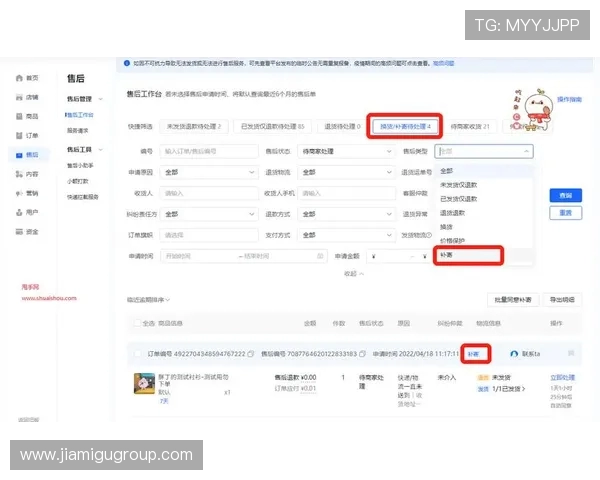Choose the 退货待处理 quick filter
Image resolution: width=600 pixels, height=480 pixels.
point(342,126)
